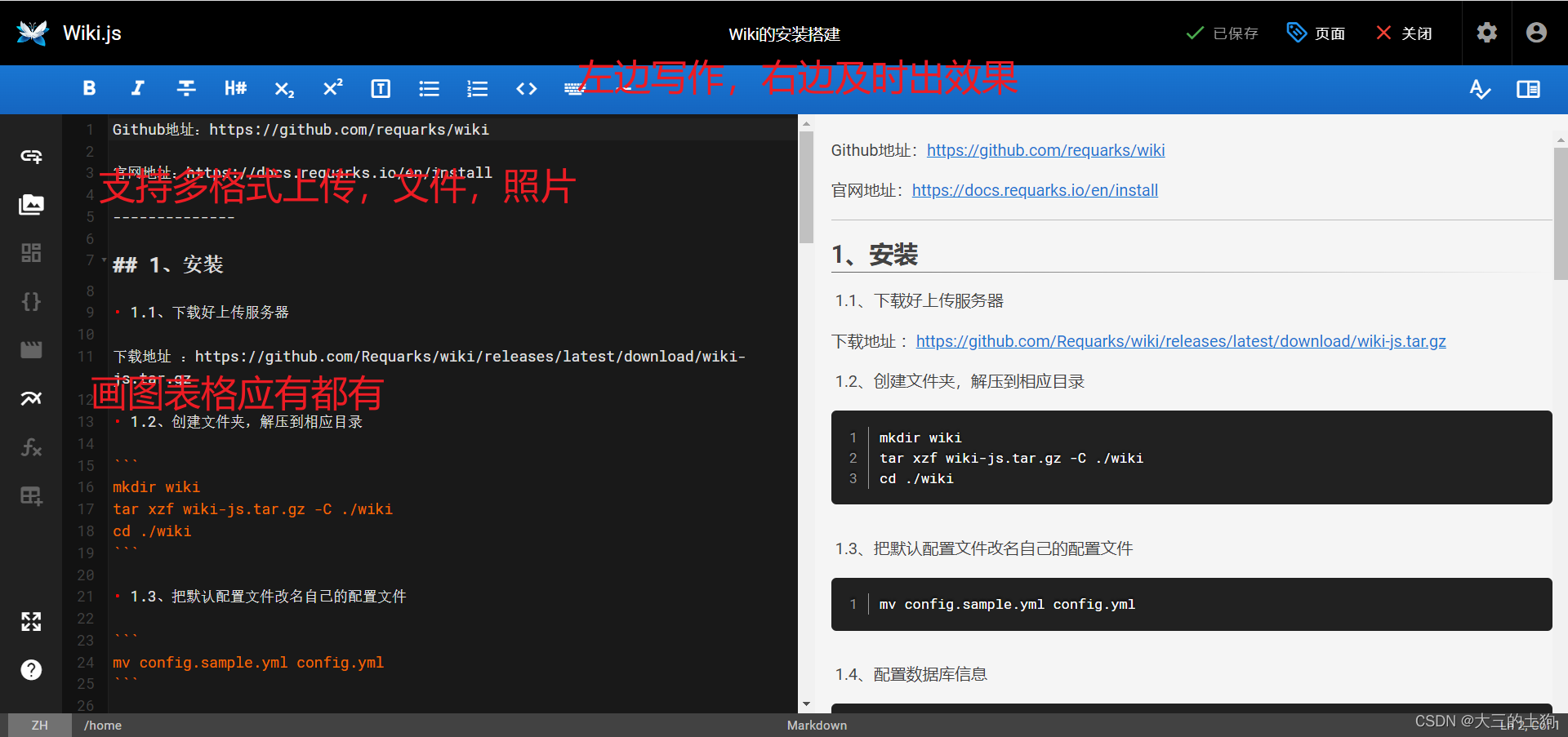
Task: Collapse the fold arrow at line 7
Action: coord(104,260)
